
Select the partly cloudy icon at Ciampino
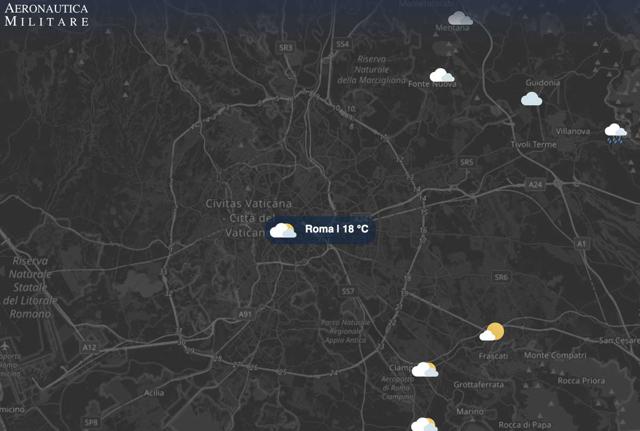pyautogui.click(x=425, y=369)
